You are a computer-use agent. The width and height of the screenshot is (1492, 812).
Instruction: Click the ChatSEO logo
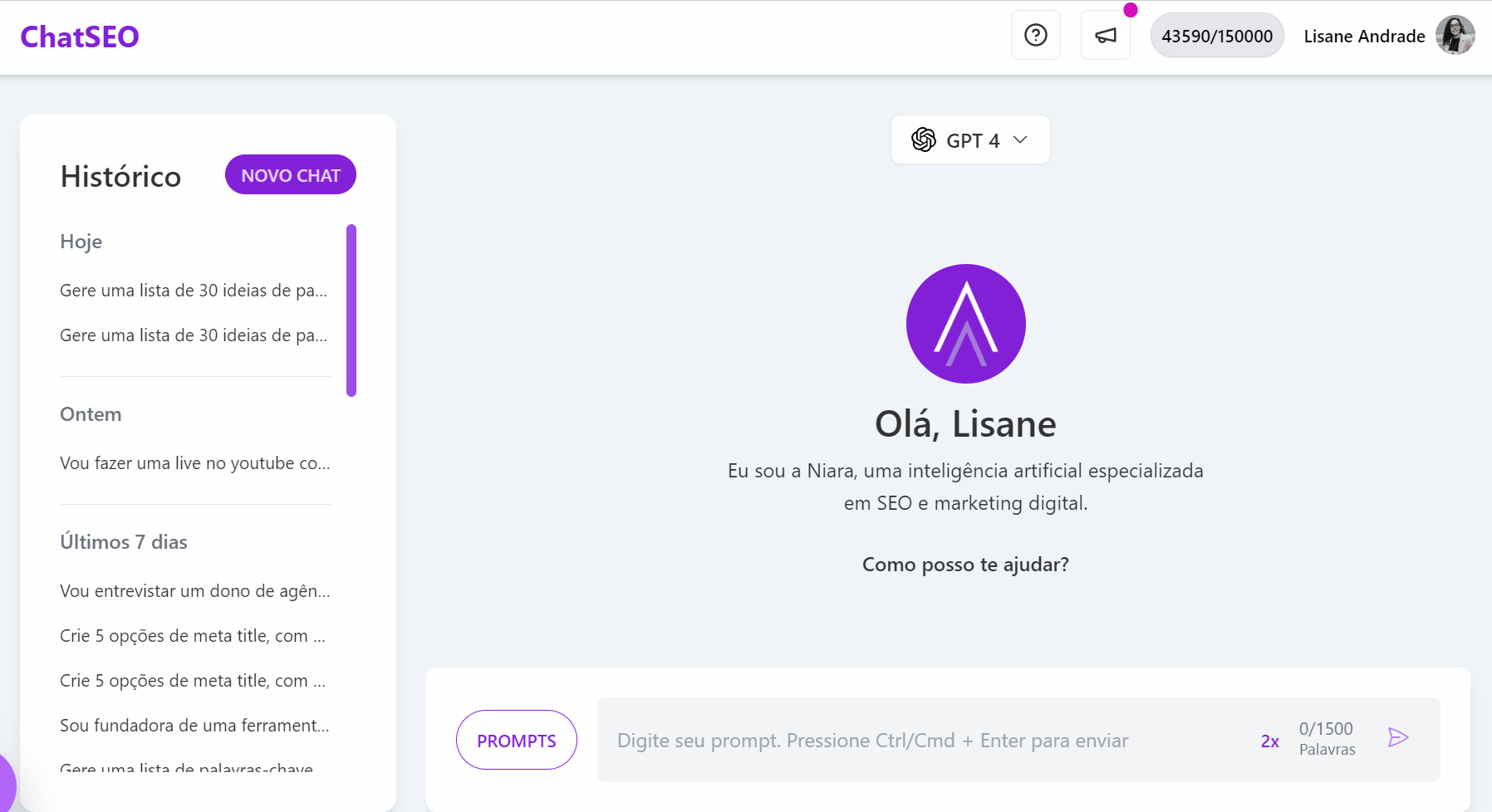[x=80, y=37]
